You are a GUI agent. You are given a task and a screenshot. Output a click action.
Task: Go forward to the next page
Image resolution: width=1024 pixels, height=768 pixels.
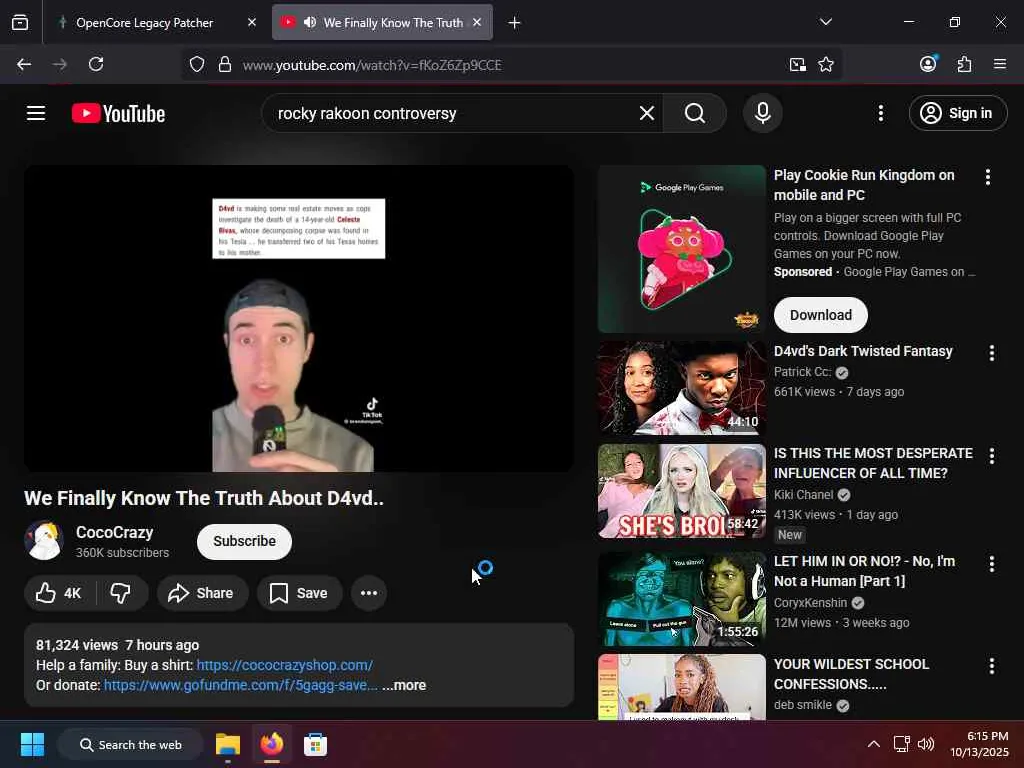pos(60,65)
